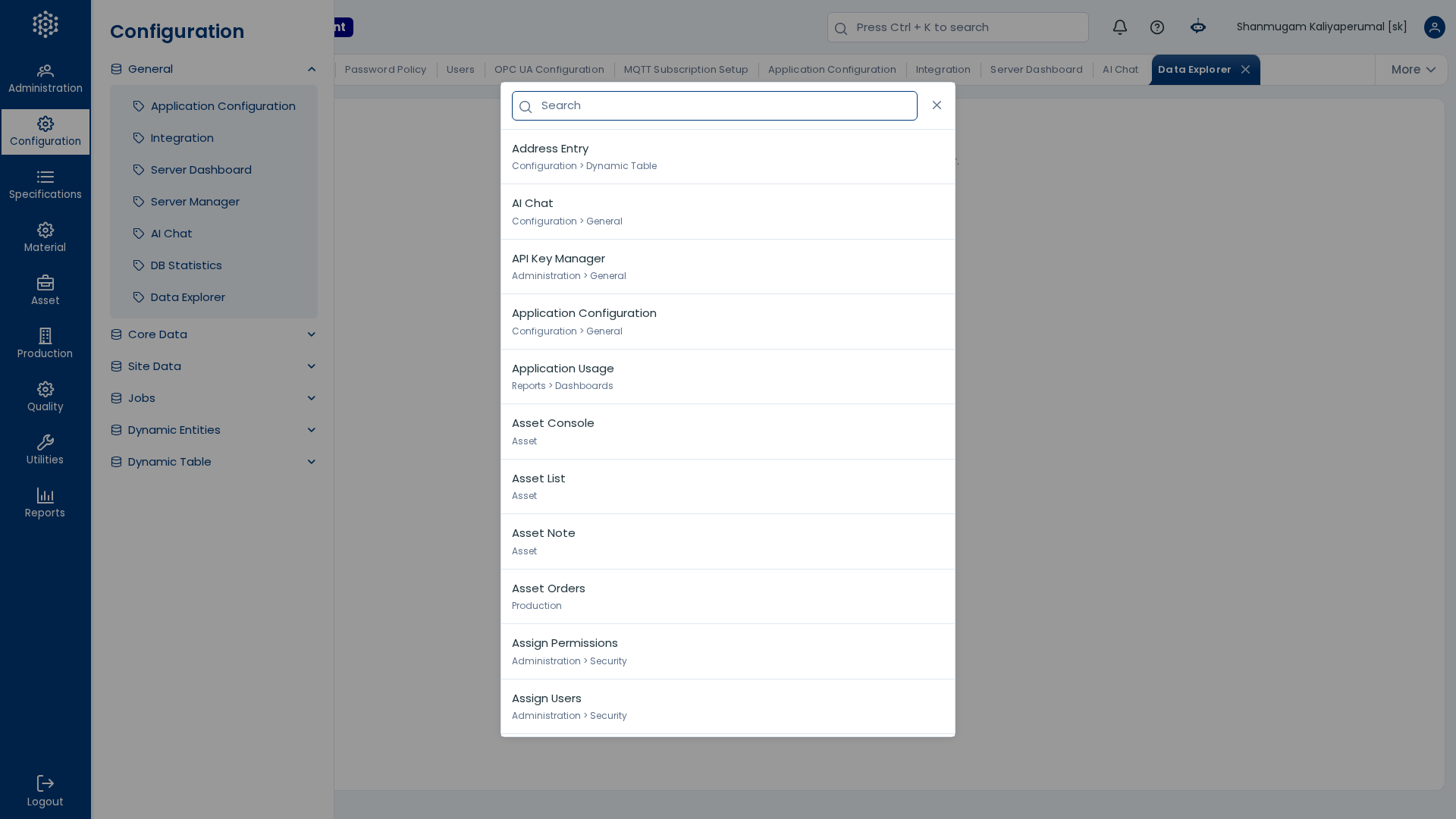Screen dimensions: 1456x819
Task: Go to the Quality module
Action: 45,397
